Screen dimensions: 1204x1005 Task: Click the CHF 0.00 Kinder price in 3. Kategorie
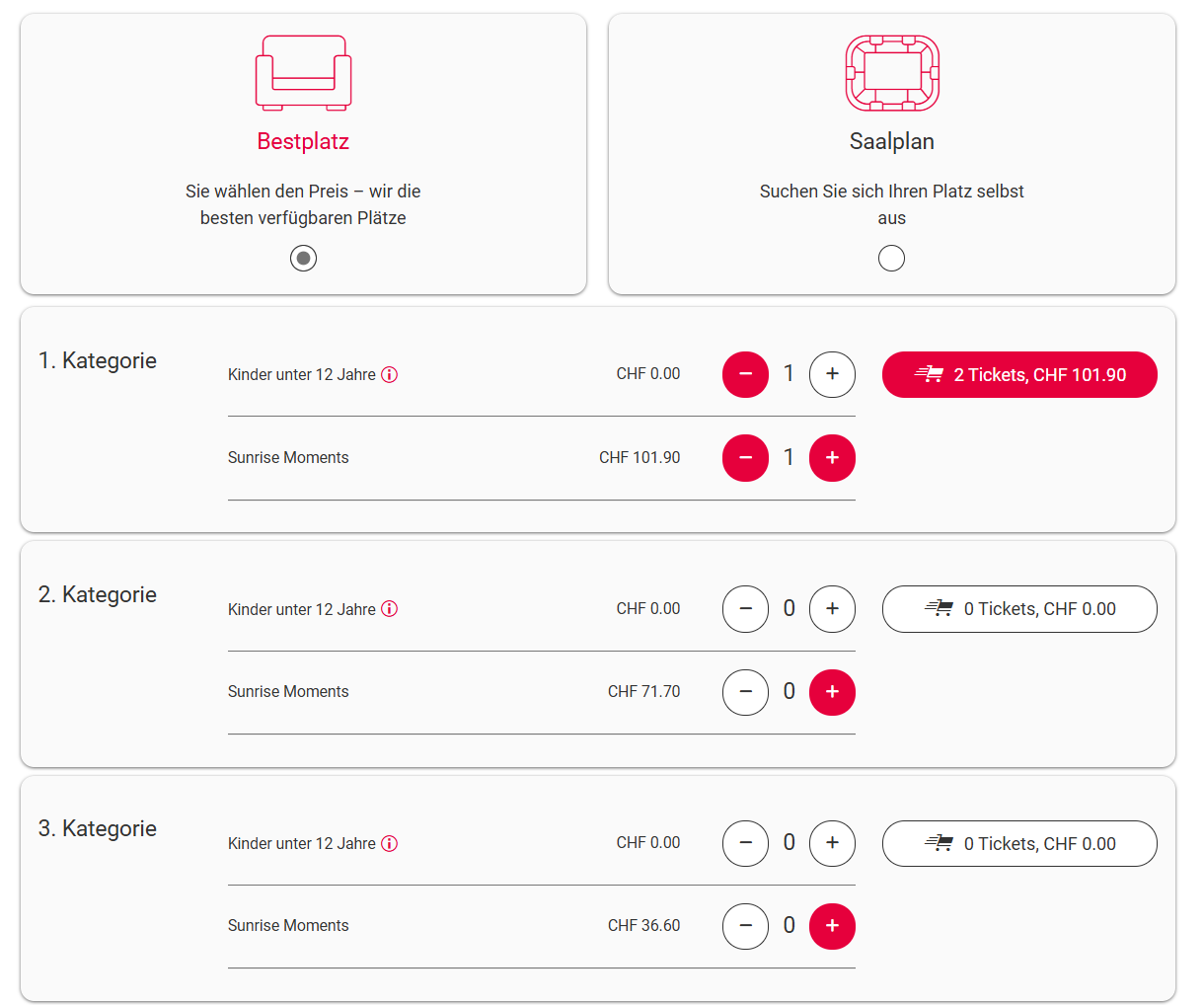[648, 842]
